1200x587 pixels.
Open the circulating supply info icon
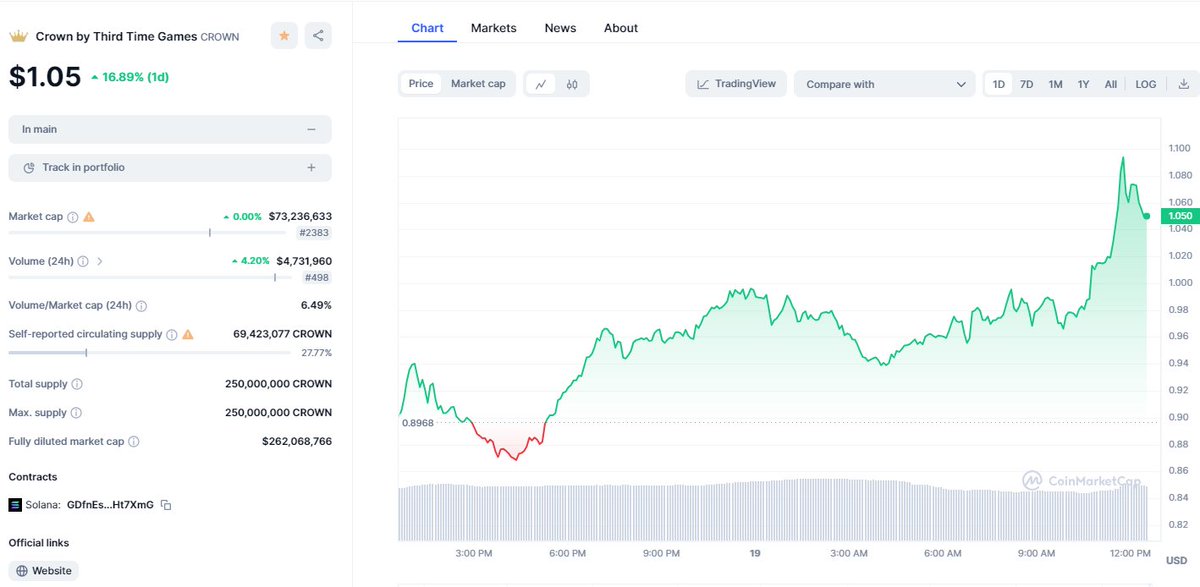[x=172, y=334]
